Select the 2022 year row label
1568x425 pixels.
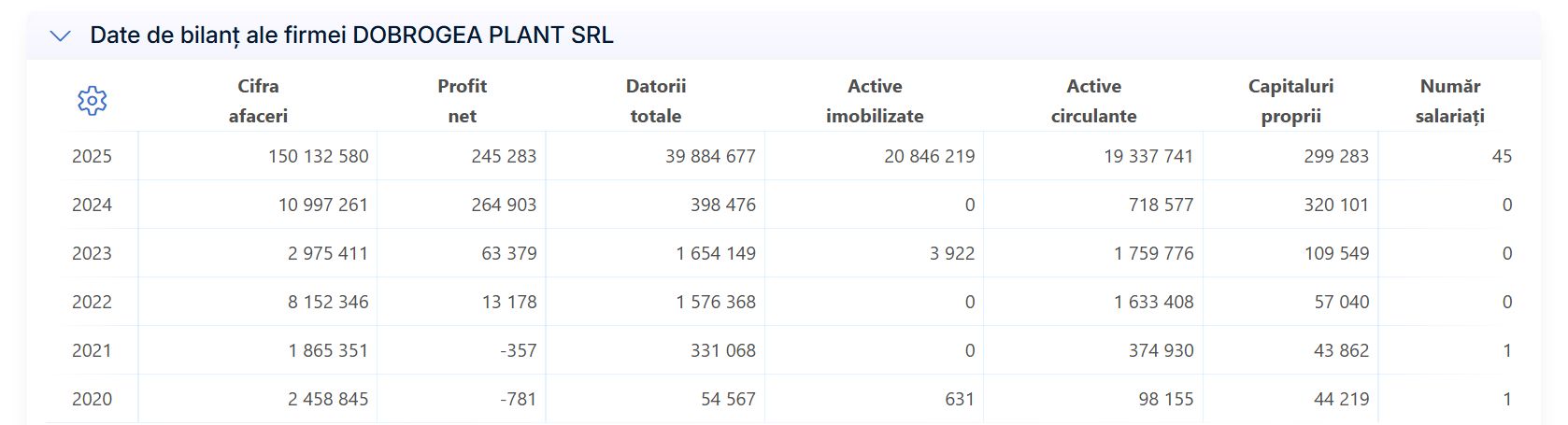coord(92,302)
